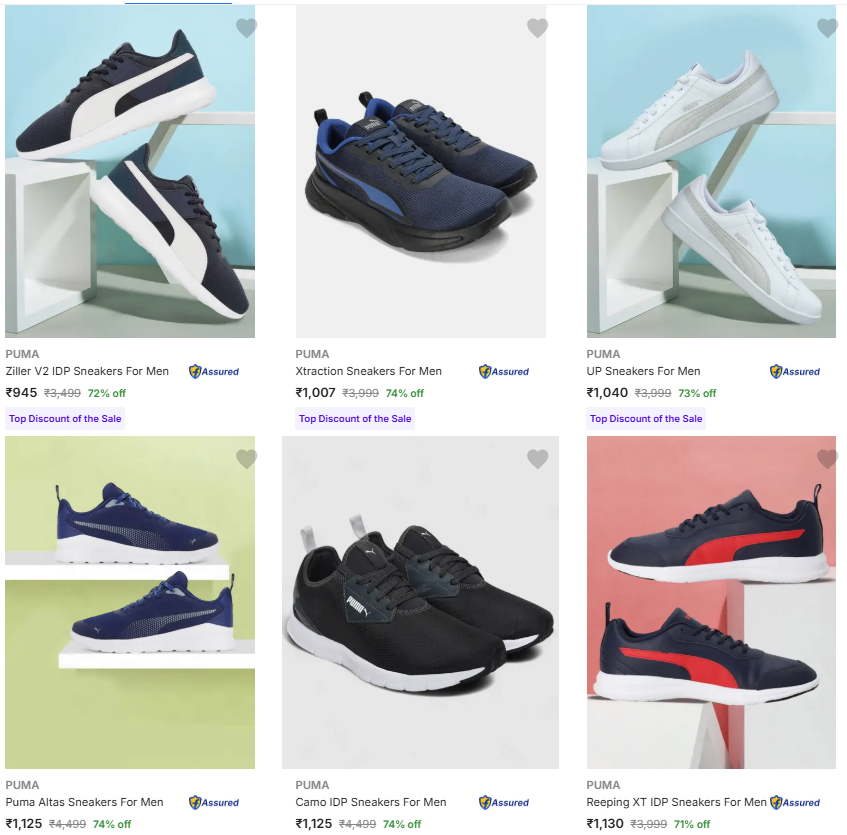Open UP Sneakers For Men title
The image size is (847, 835).
click(643, 371)
